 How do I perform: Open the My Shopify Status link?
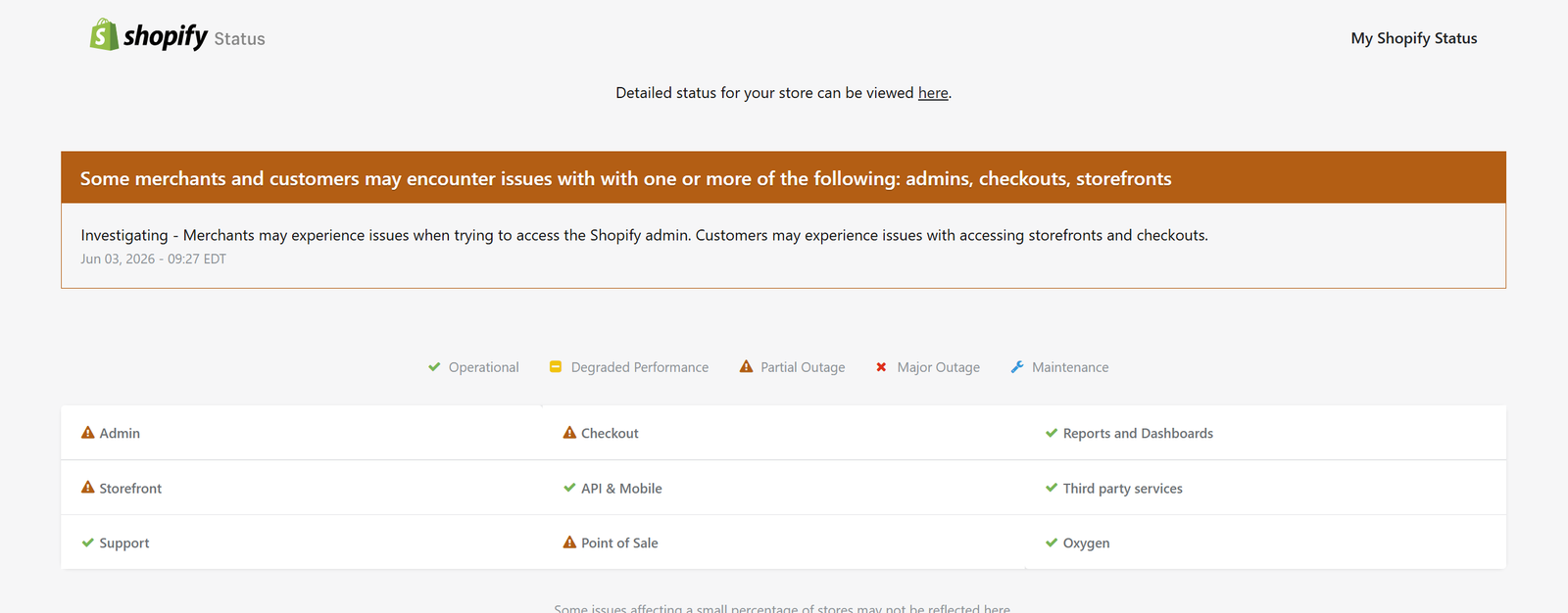pos(1414,38)
